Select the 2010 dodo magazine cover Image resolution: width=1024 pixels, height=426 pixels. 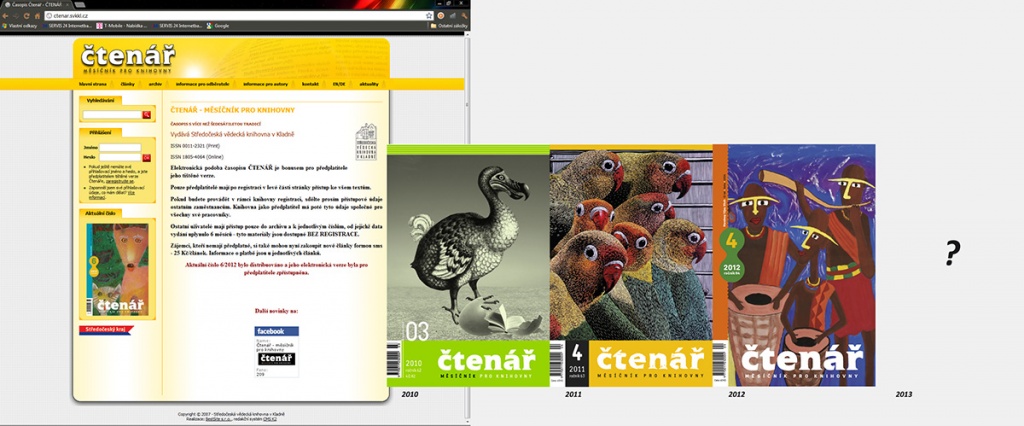tap(468, 266)
